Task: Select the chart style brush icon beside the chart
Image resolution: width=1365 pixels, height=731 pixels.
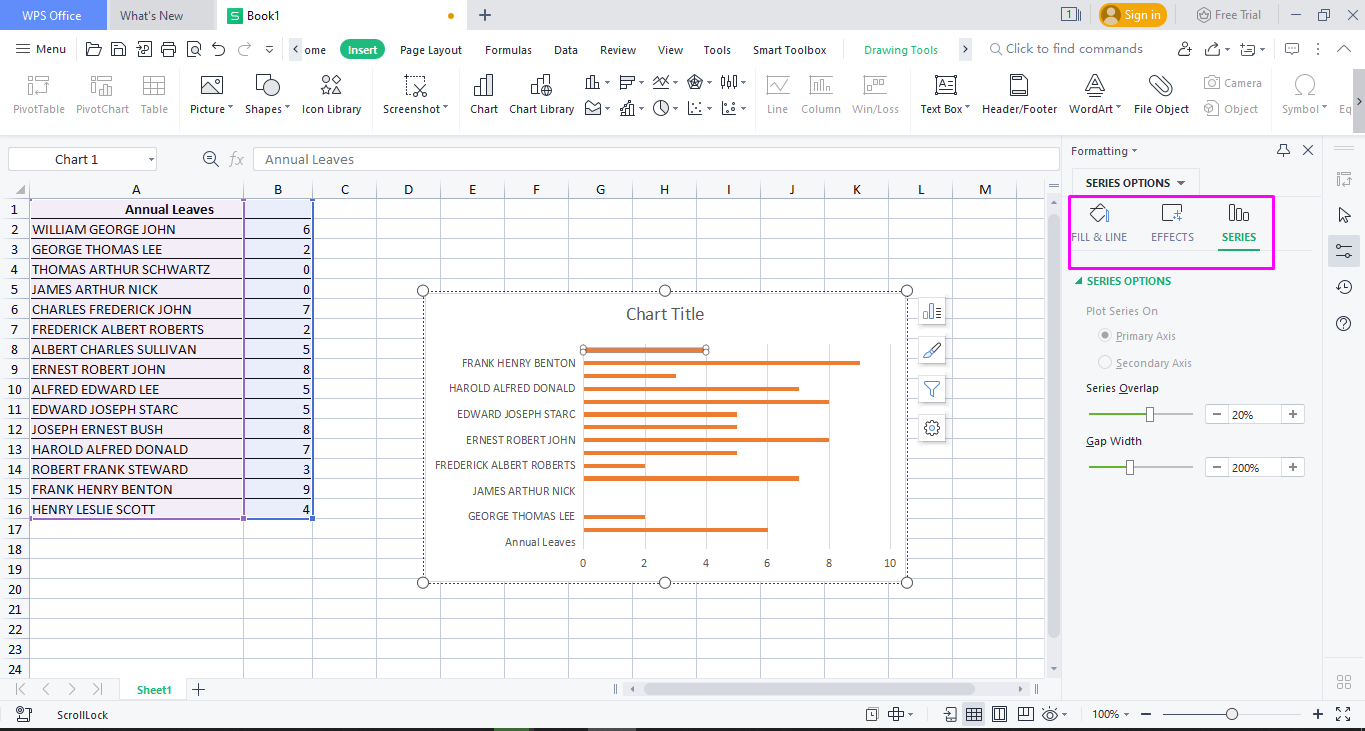Action: click(x=931, y=349)
